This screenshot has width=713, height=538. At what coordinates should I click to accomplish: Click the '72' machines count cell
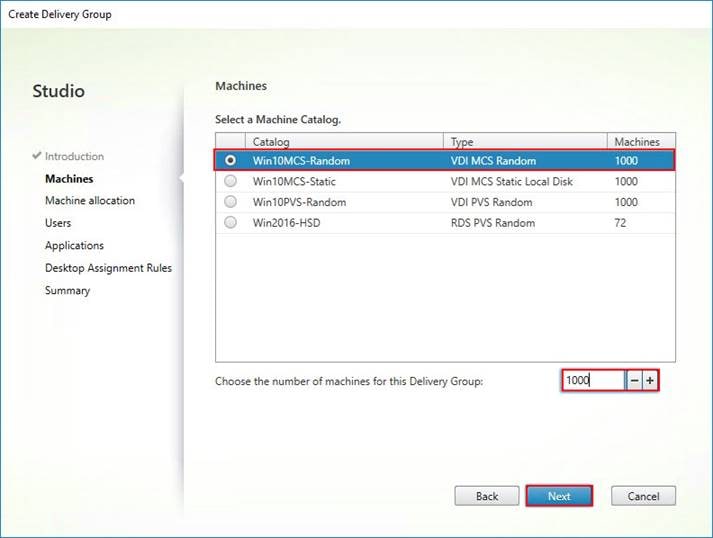[620, 223]
